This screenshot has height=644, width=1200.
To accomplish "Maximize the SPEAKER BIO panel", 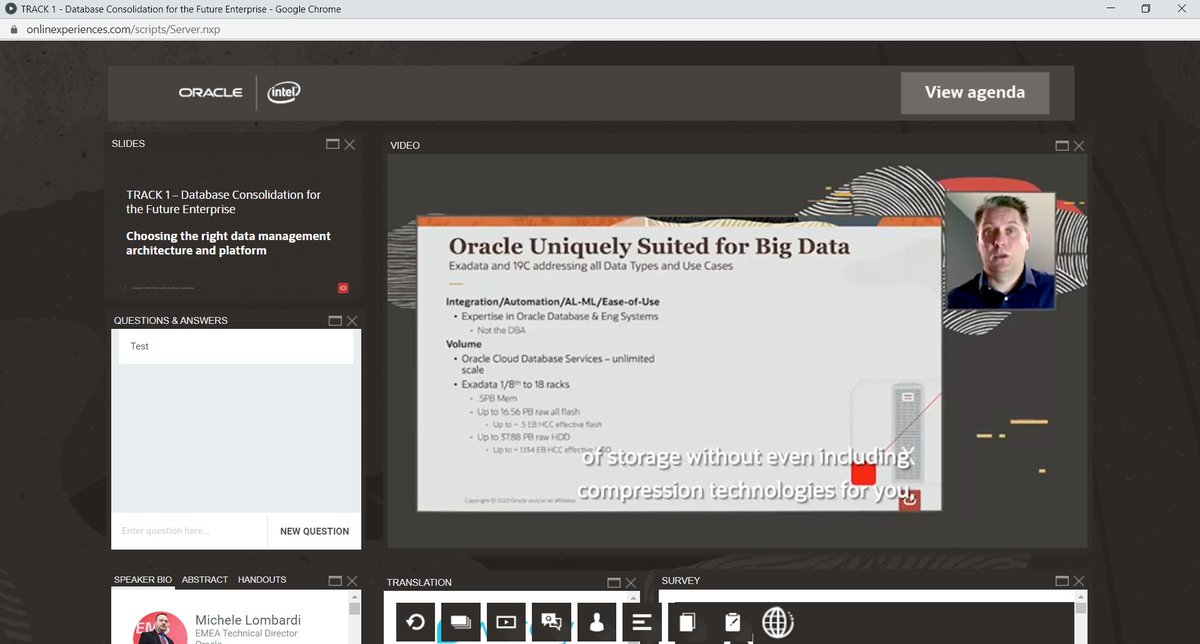I will (333, 580).
